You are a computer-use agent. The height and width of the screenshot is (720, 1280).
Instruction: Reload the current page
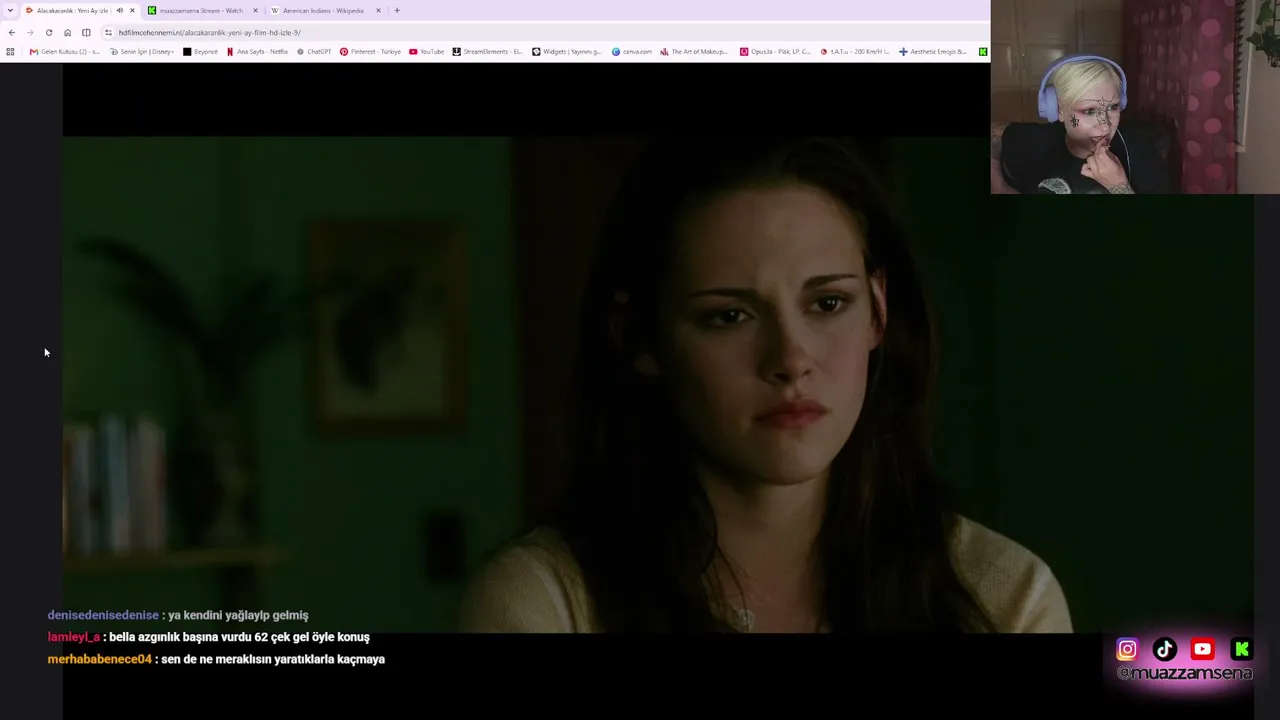click(49, 32)
